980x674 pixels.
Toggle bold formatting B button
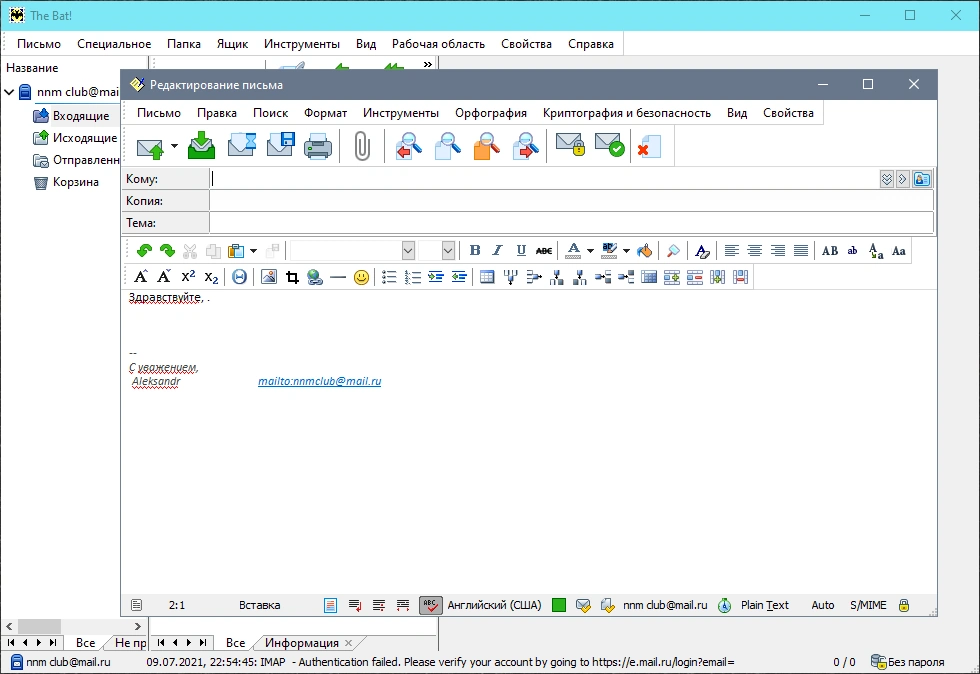coord(475,251)
